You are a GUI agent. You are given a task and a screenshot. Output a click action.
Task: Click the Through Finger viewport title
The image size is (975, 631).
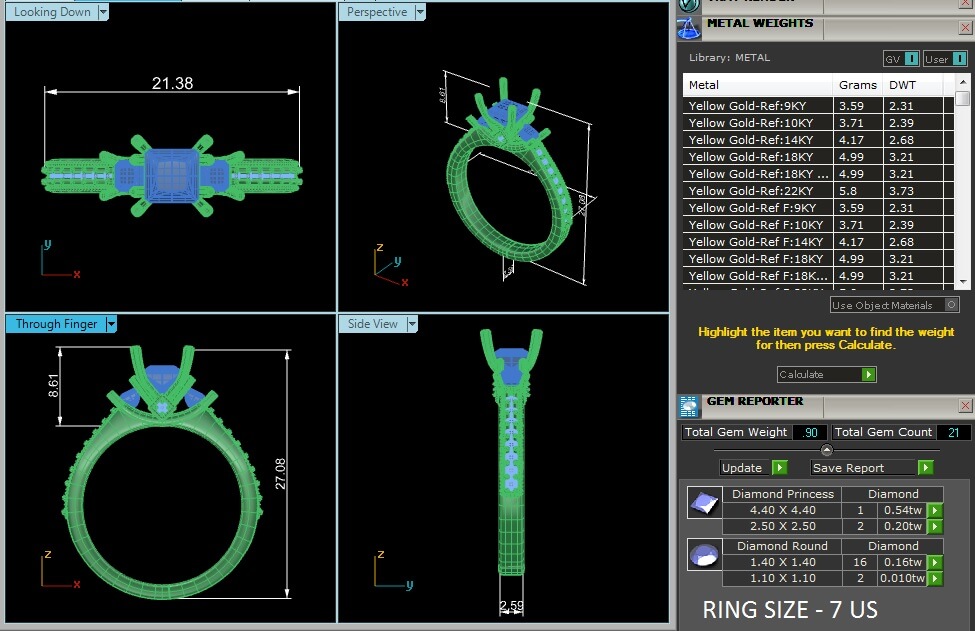coord(56,324)
